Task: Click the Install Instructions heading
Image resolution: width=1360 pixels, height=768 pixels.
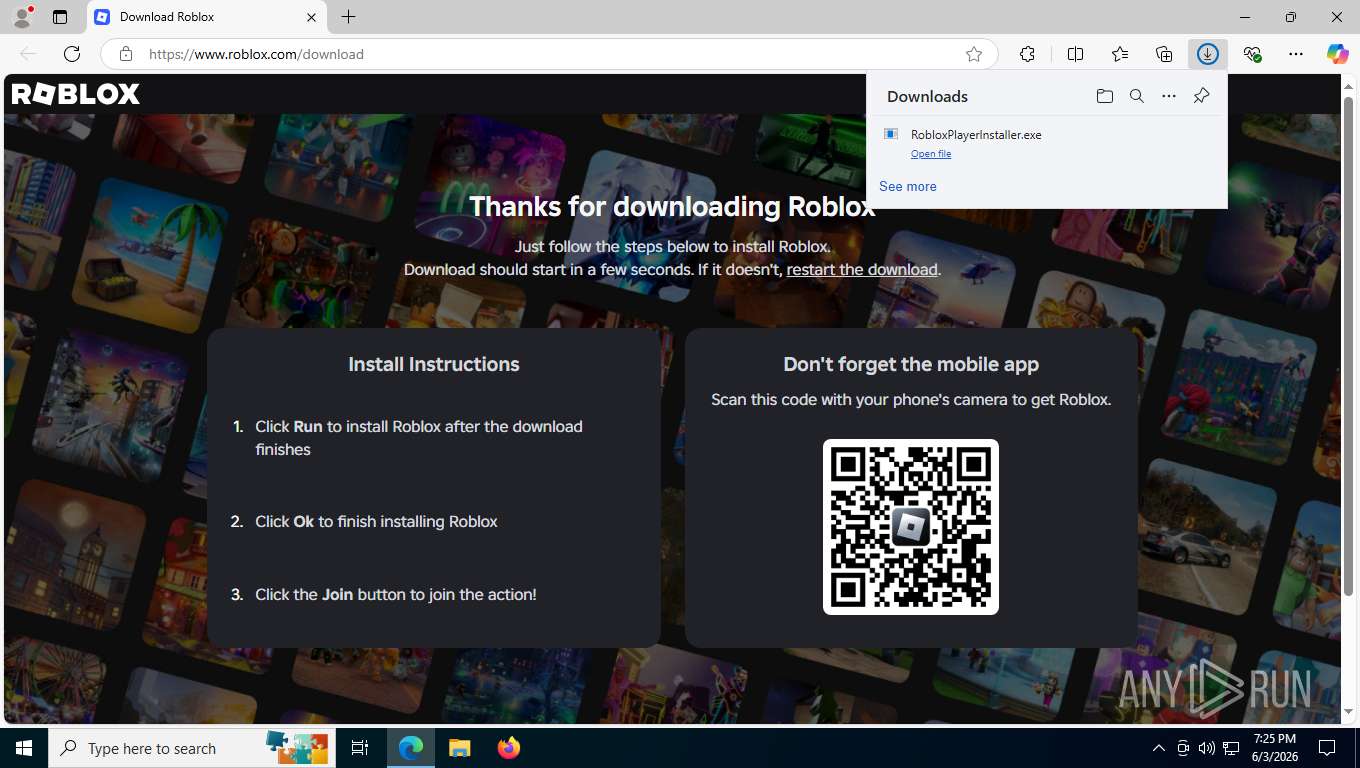Action: click(434, 364)
